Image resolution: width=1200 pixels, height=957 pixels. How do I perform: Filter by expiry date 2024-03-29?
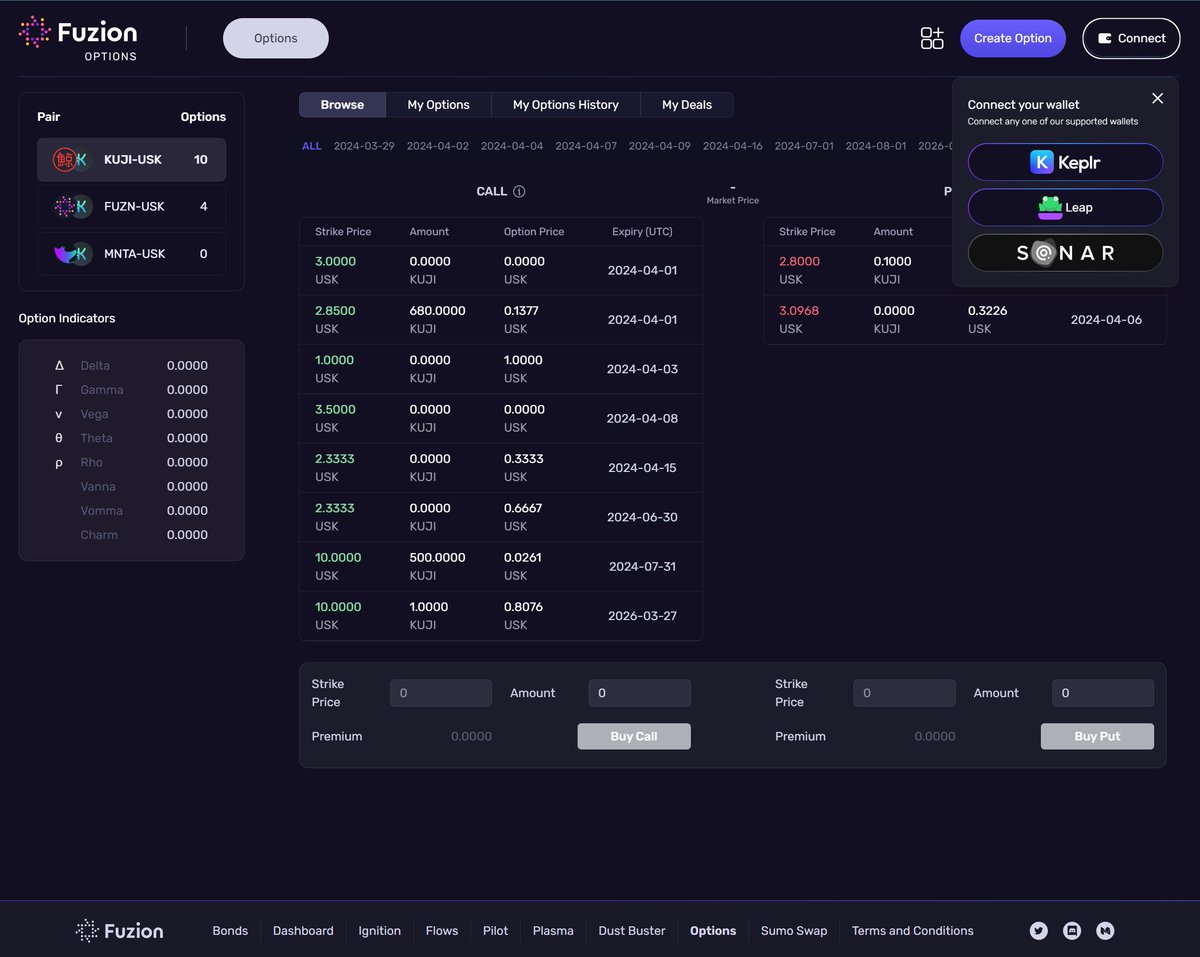click(x=364, y=146)
